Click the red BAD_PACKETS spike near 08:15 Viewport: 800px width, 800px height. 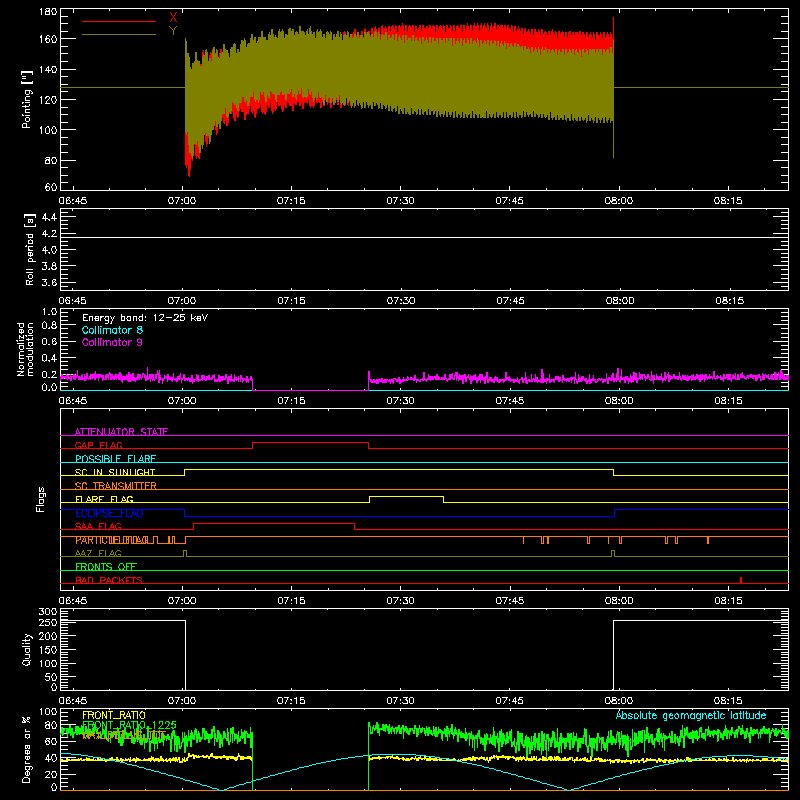click(741, 580)
